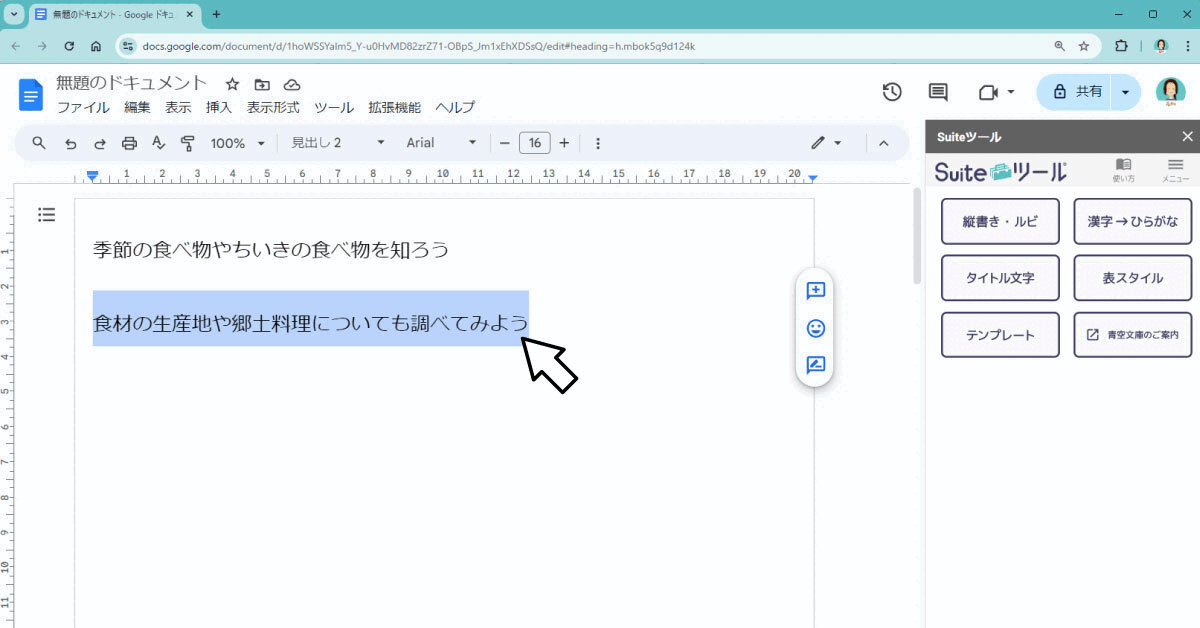Screen dimensions: 1200x628
Task: Add an emoji reaction to selection
Action: tap(815, 328)
